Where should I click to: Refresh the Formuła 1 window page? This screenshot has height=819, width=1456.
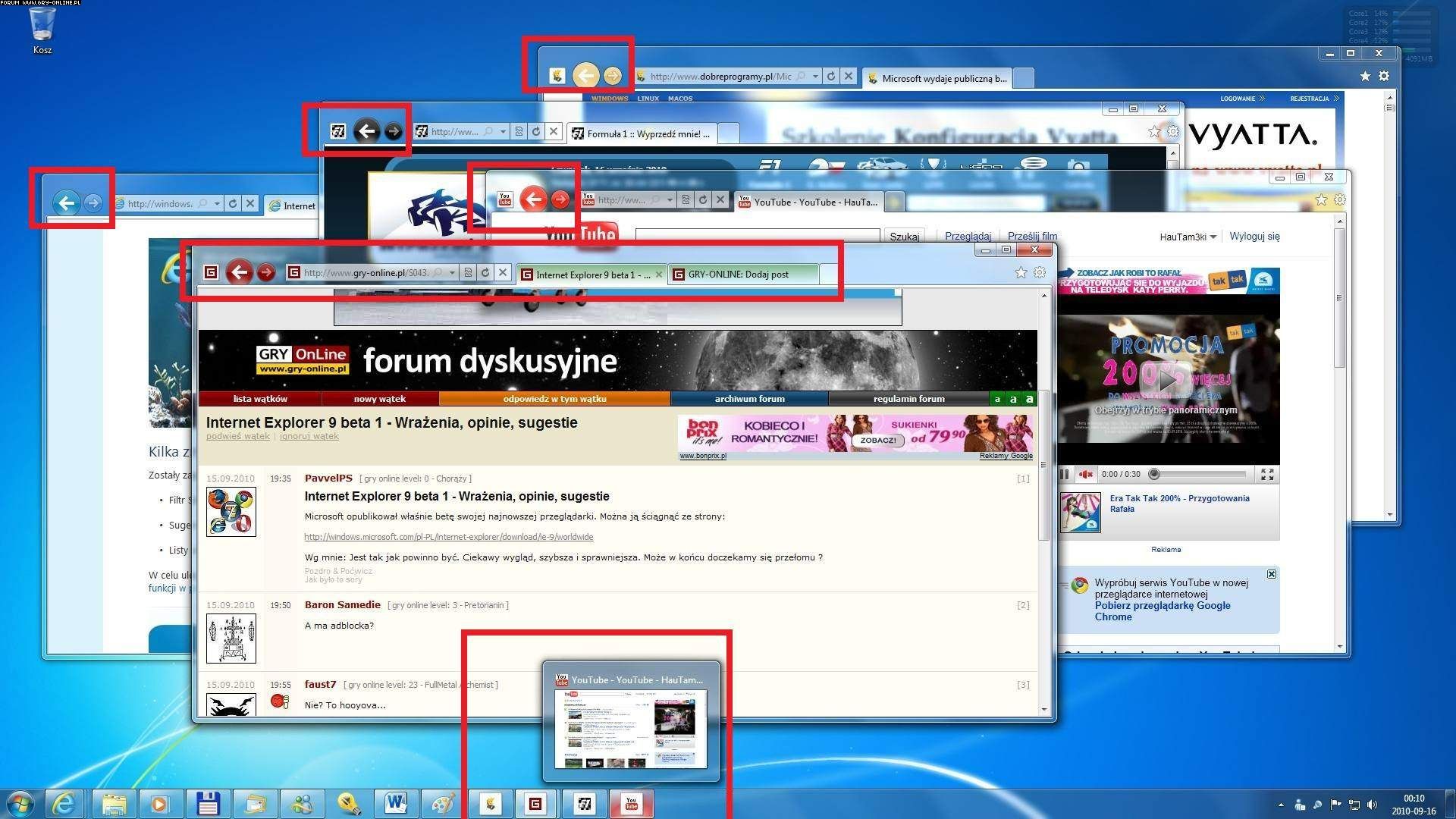[x=536, y=132]
